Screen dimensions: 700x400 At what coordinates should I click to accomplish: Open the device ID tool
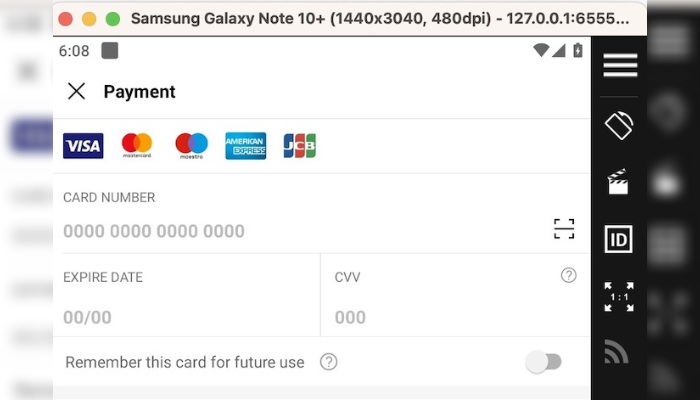pos(619,239)
